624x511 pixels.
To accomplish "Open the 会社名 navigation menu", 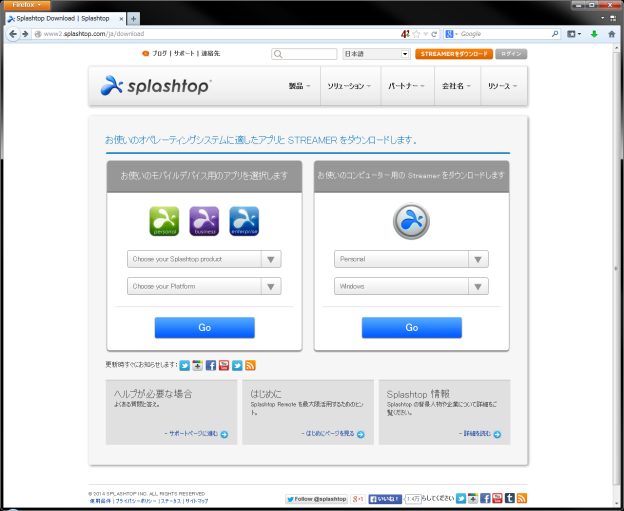I will coord(457,86).
